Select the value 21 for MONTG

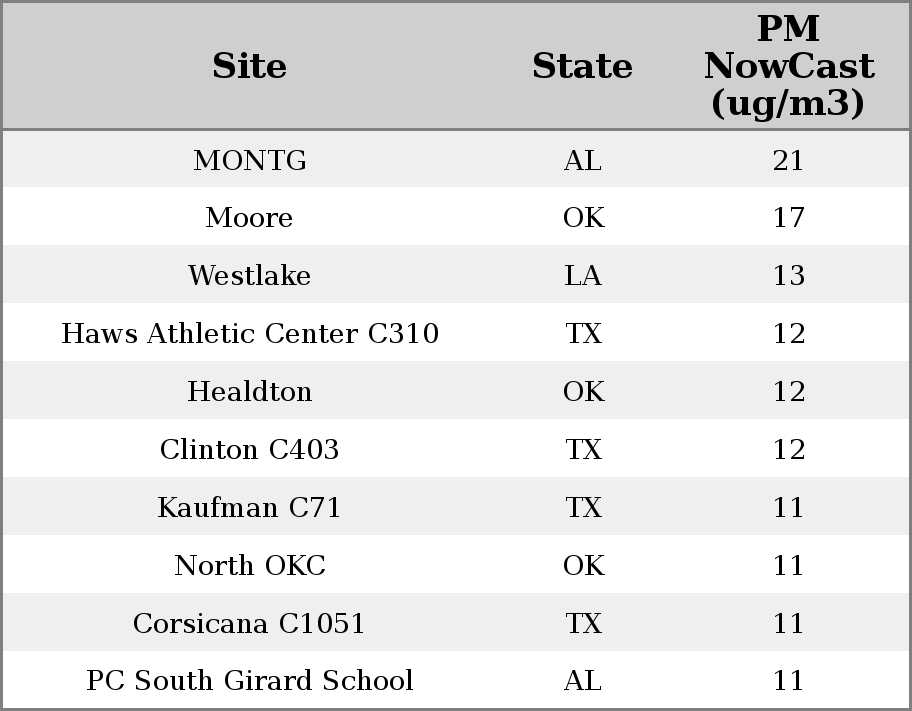tap(788, 160)
